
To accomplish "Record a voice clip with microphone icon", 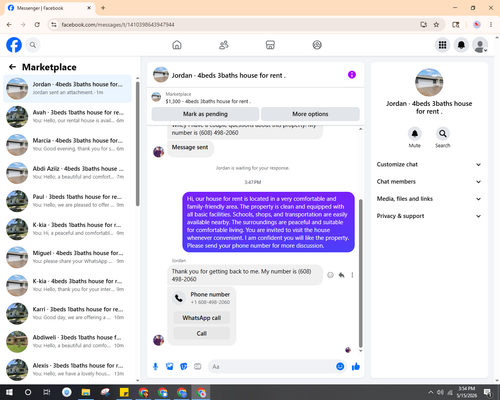I will point(155,367).
